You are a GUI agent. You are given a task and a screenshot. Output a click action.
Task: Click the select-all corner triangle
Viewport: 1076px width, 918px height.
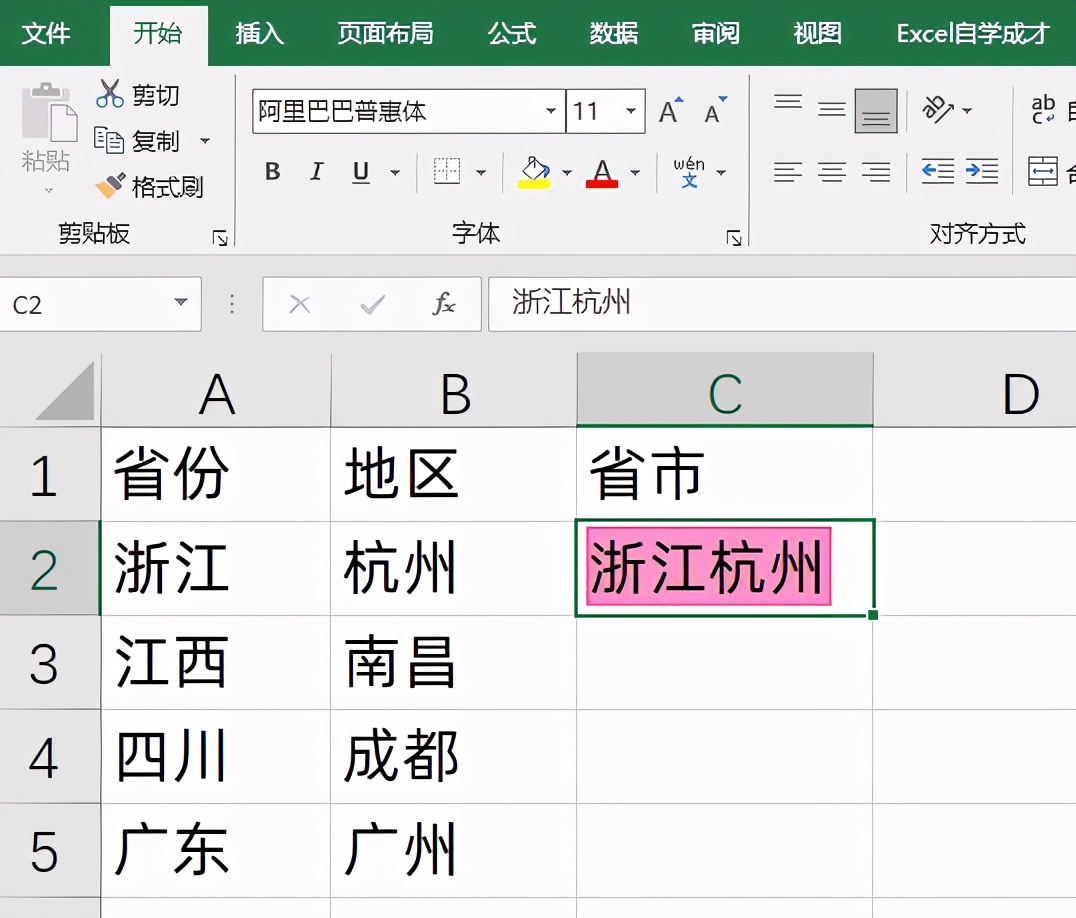pyautogui.click(x=65, y=392)
